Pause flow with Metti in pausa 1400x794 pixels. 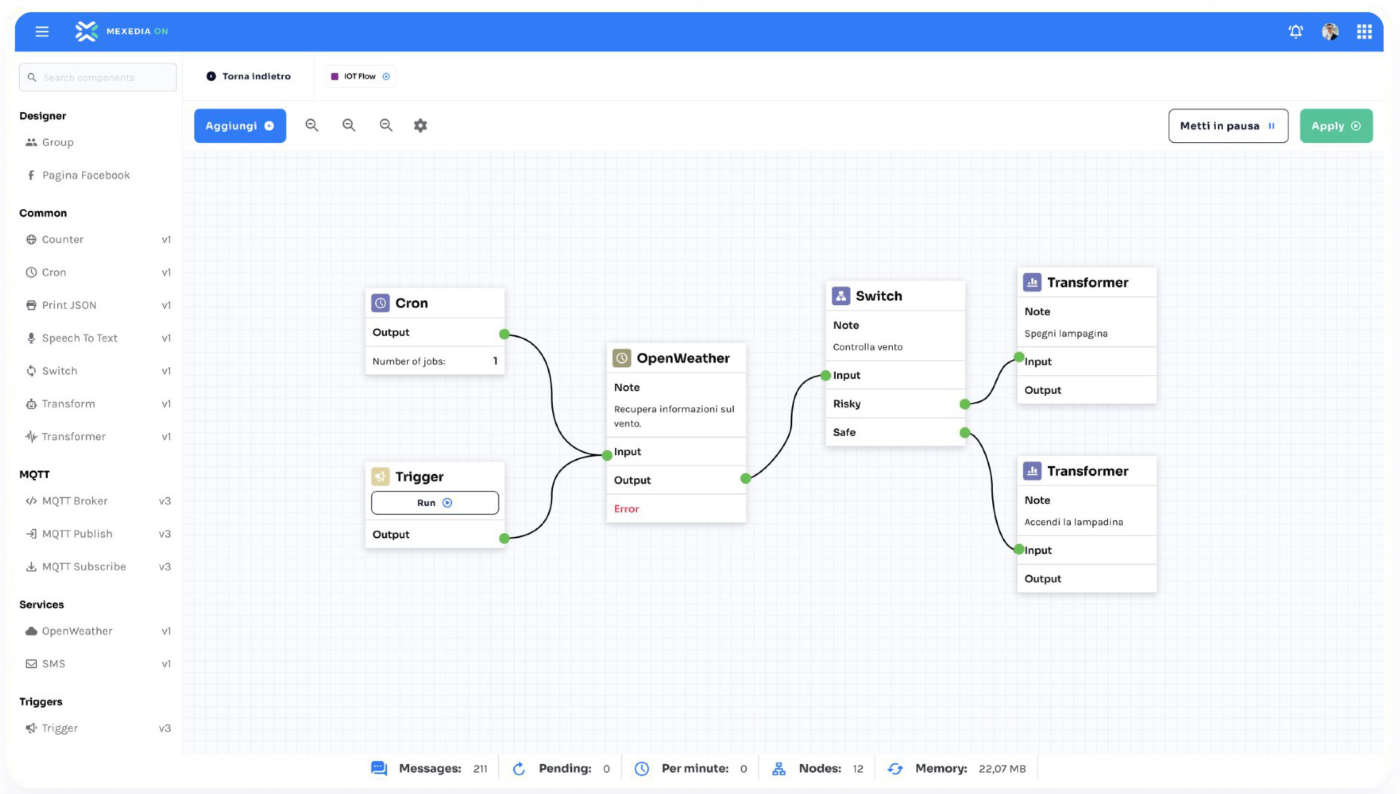[1227, 126]
